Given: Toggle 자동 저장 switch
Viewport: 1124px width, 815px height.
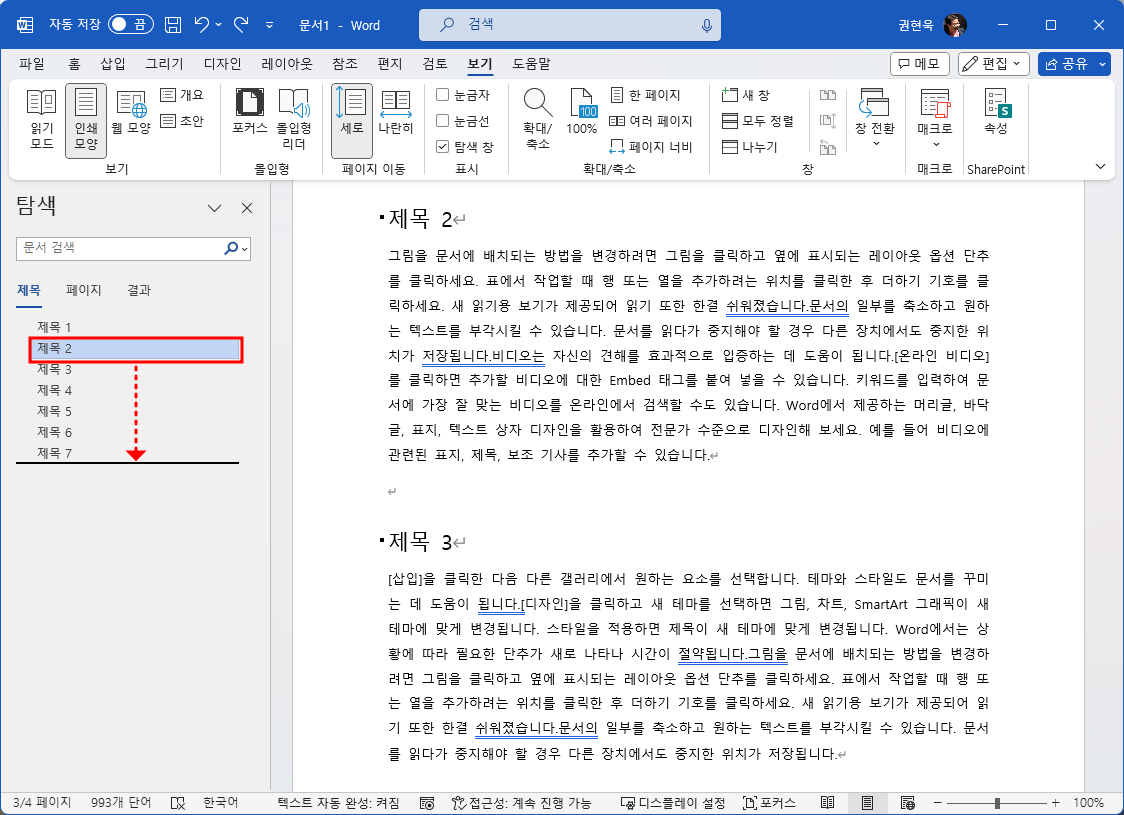Looking at the screenshot, I should [x=130, y=25].
